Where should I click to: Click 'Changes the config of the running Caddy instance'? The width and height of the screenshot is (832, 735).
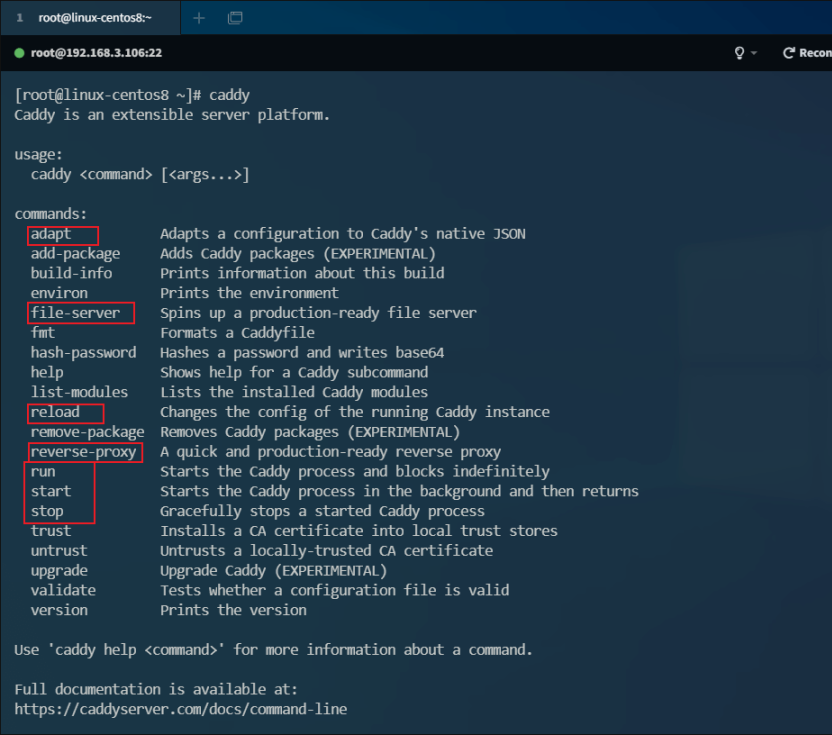[355, 412]
